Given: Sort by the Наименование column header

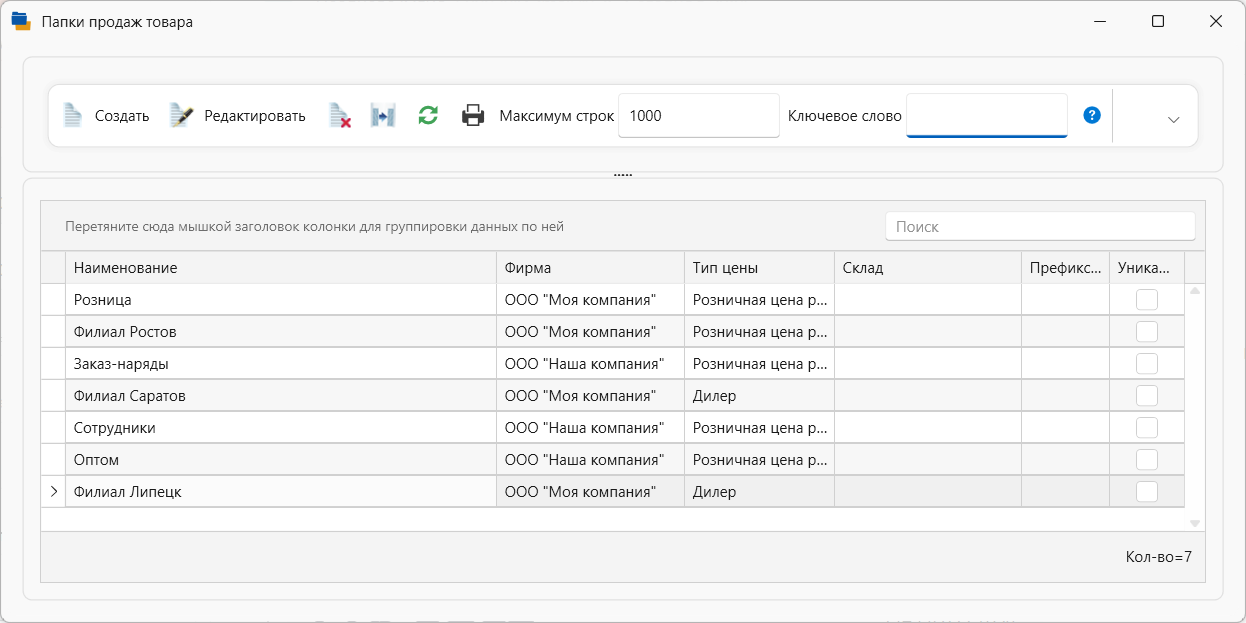Looking at the screenshot, I should point(281,268).
